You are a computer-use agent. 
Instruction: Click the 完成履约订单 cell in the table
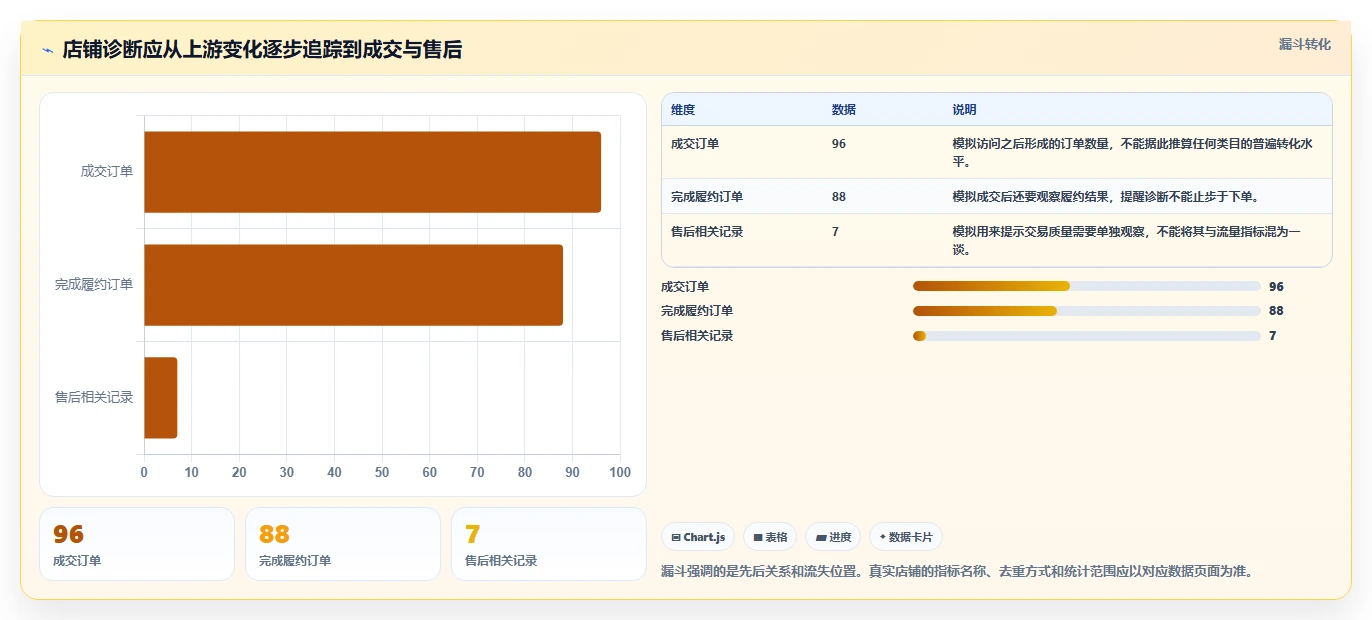(x=707, y=197)
